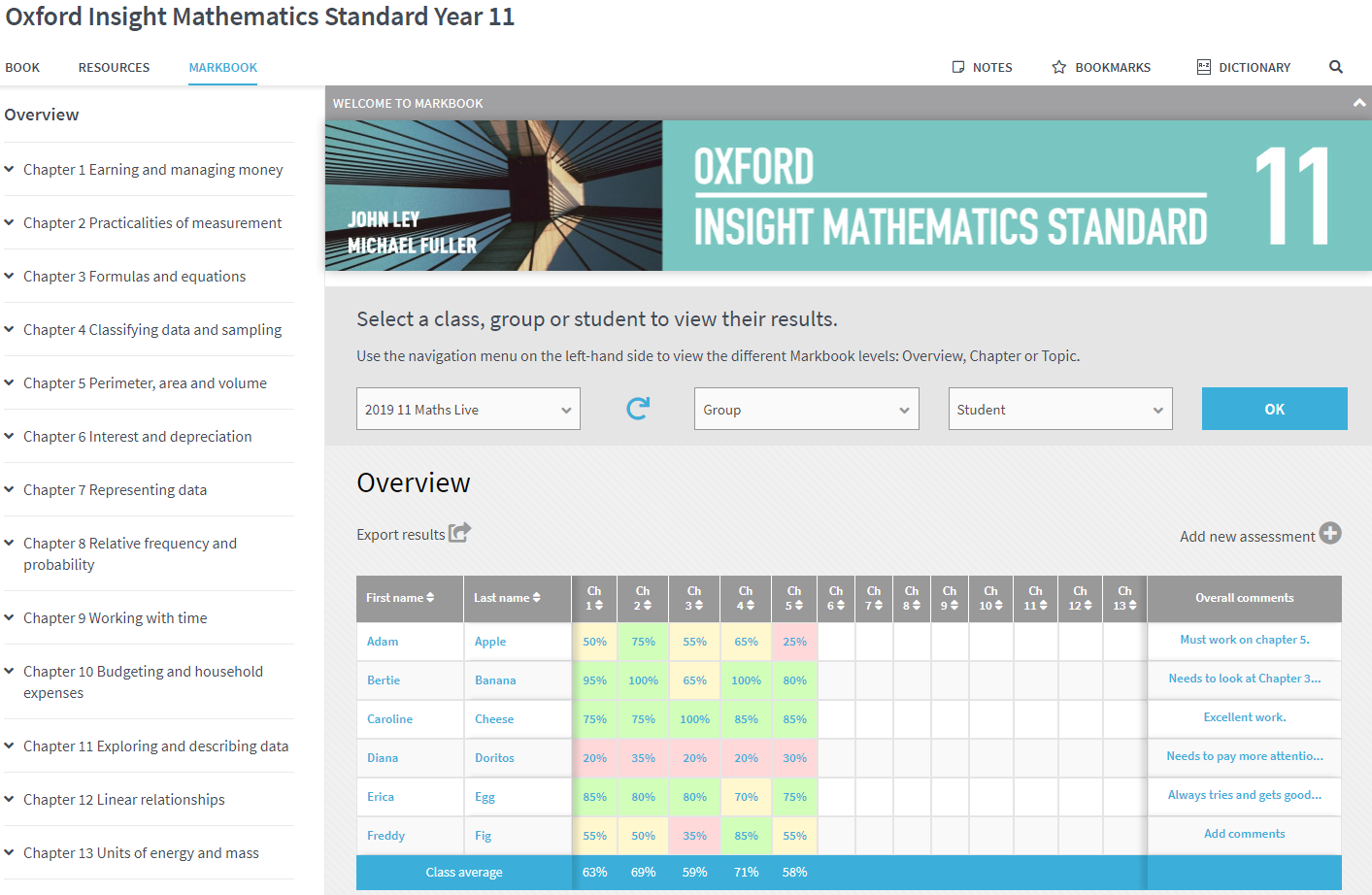Open student Adam's results
Image resolution: width=1372 pixels, height=895 pixels.
[x=383, y=642]
